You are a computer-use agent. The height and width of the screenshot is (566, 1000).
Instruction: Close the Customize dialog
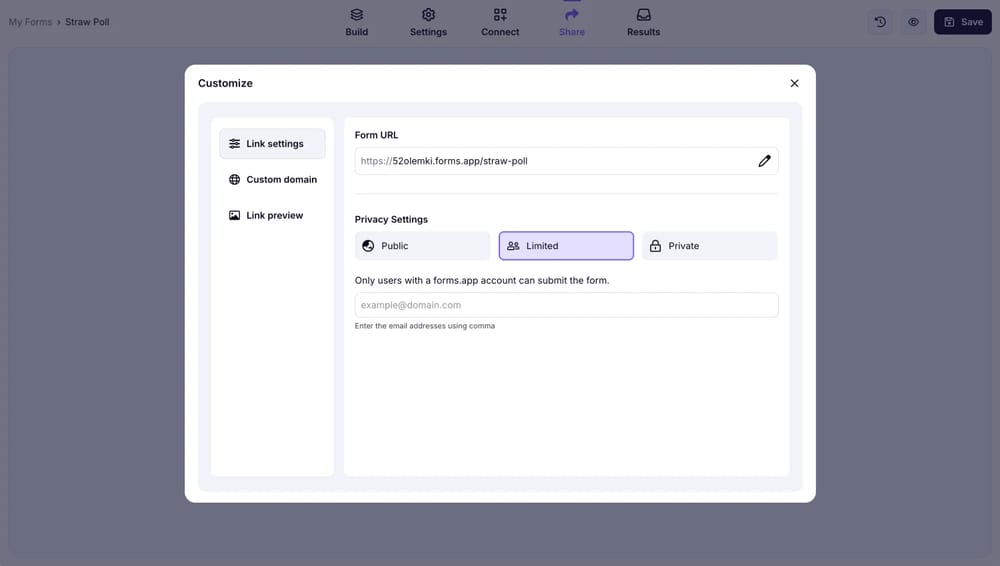tap(794, 84)
